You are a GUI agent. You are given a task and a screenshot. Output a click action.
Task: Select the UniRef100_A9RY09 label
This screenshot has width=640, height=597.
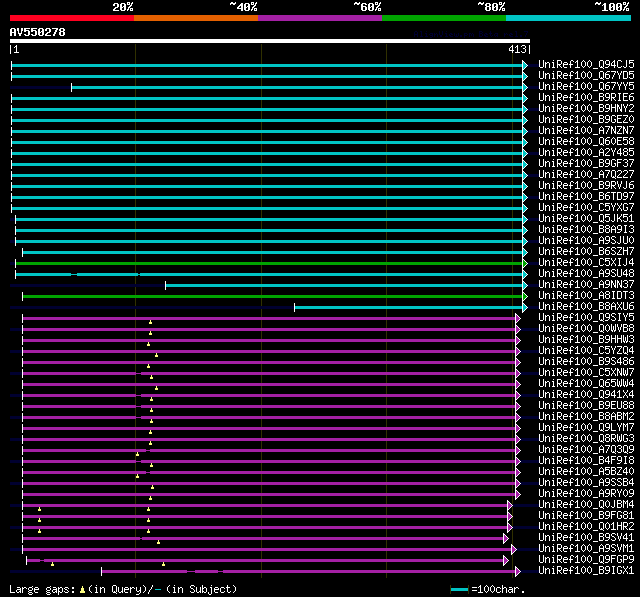coord(586,494)
